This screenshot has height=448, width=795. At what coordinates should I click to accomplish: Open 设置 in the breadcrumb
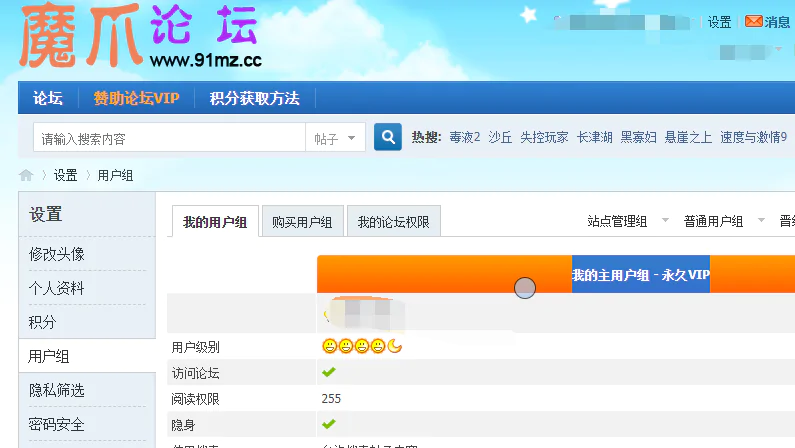point(65,175)
